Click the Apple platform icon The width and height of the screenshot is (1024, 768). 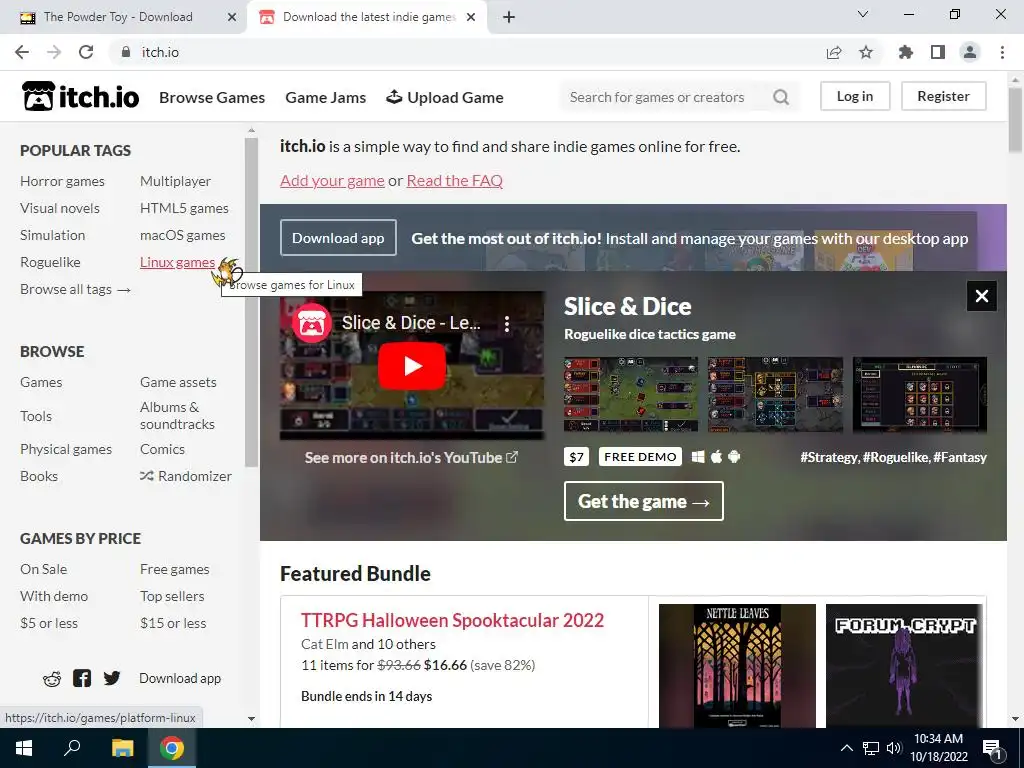[716, 456]
